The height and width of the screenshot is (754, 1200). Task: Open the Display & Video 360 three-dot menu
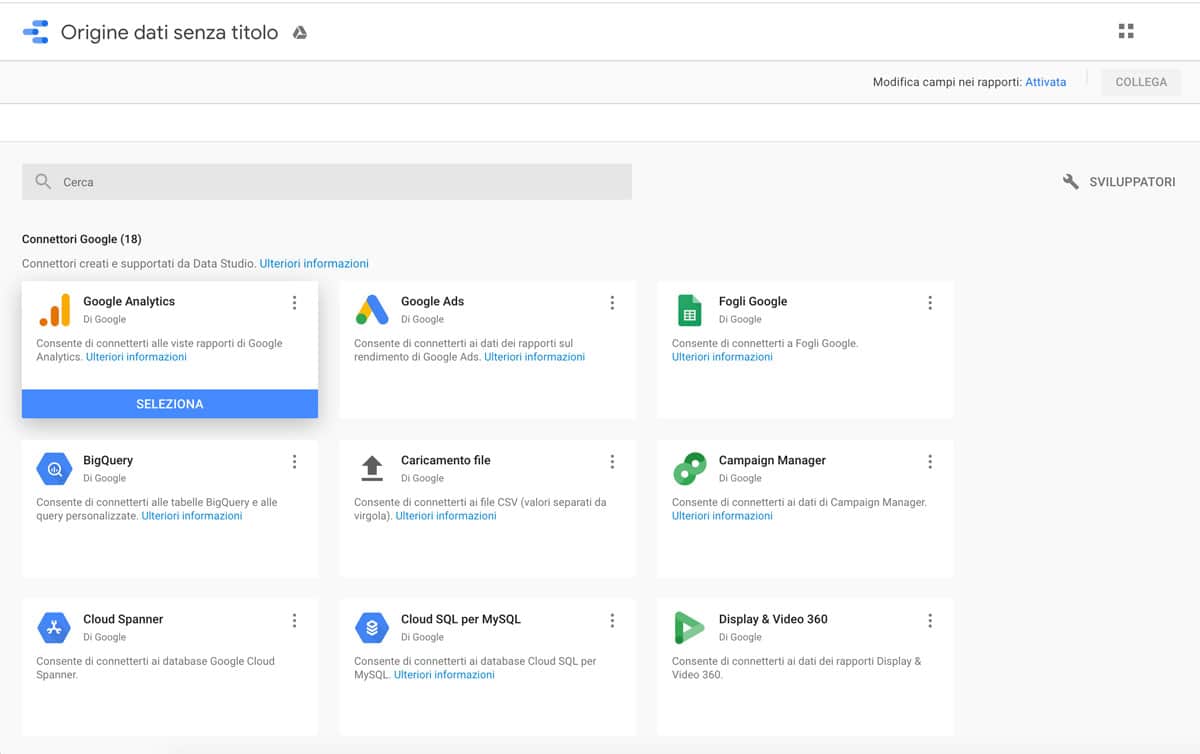pyautogui.click(x=930, y=620)
